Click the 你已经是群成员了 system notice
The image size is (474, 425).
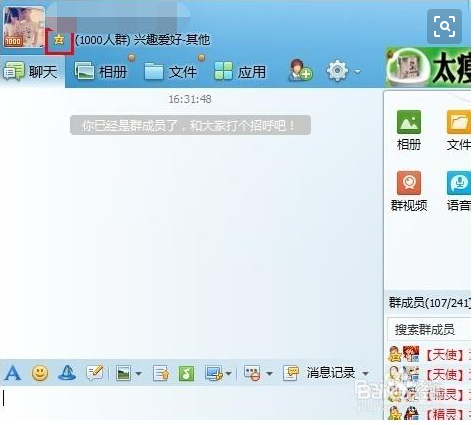pos(190,125)
